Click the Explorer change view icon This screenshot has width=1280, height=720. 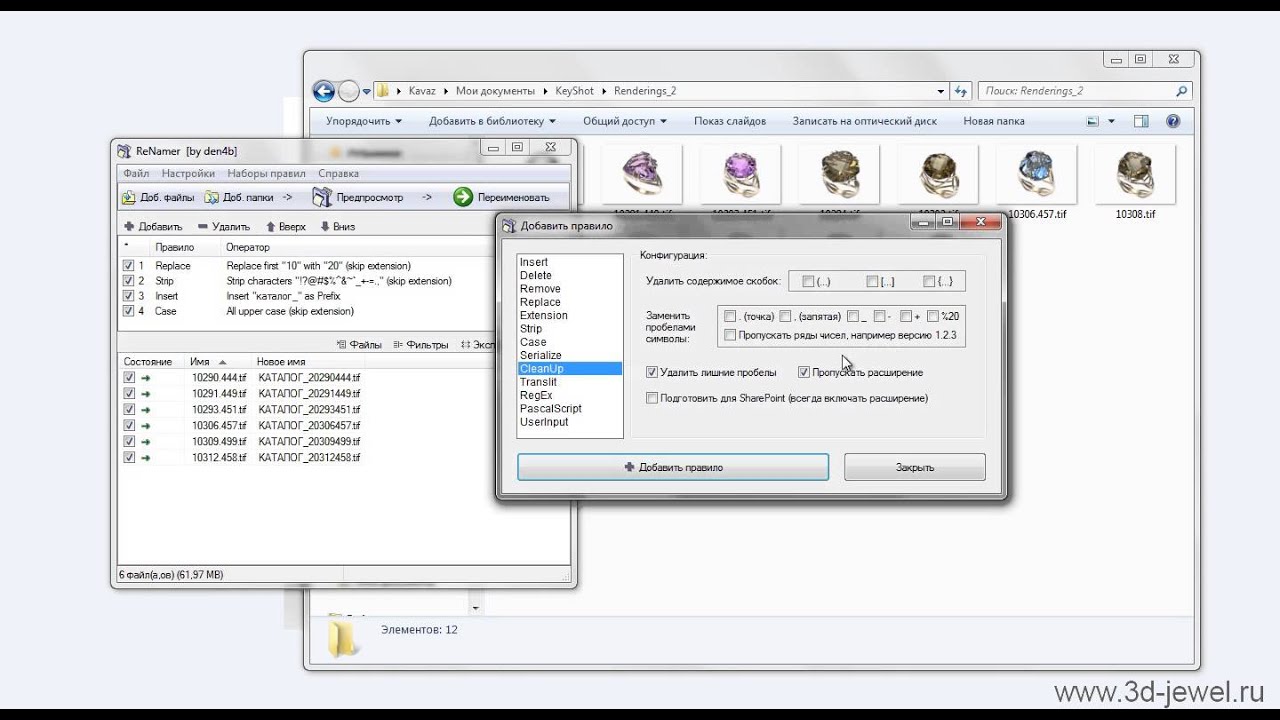pos(1093,121)
